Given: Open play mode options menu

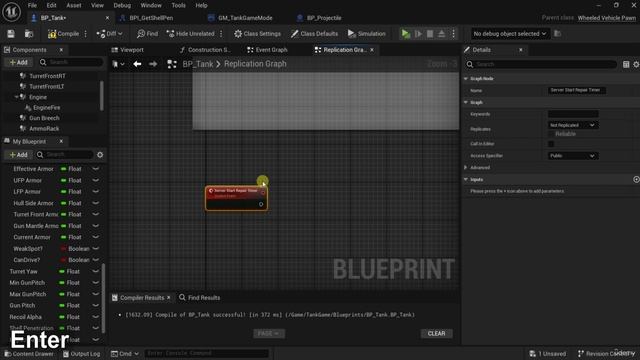Looking at the screenshot, I should pyautogui.click(x=453, y=34).
